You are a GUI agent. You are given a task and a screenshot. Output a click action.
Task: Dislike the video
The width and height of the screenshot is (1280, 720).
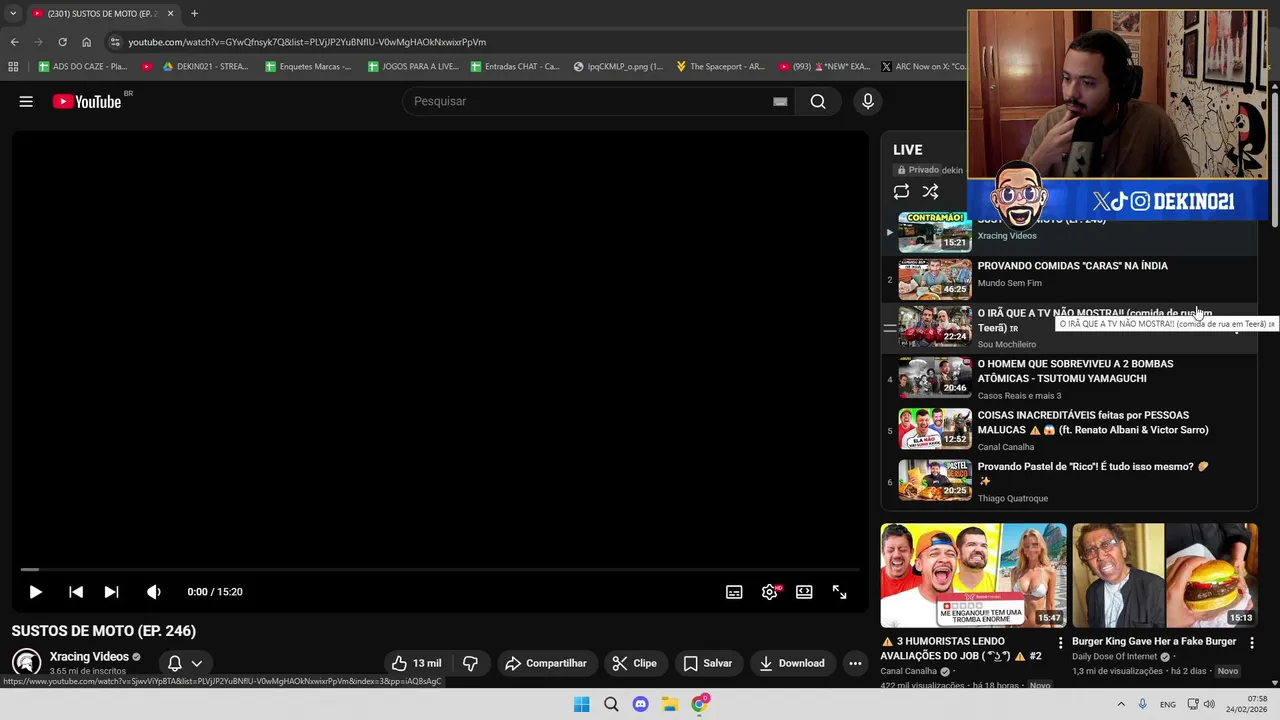click(x=470, y=663)
